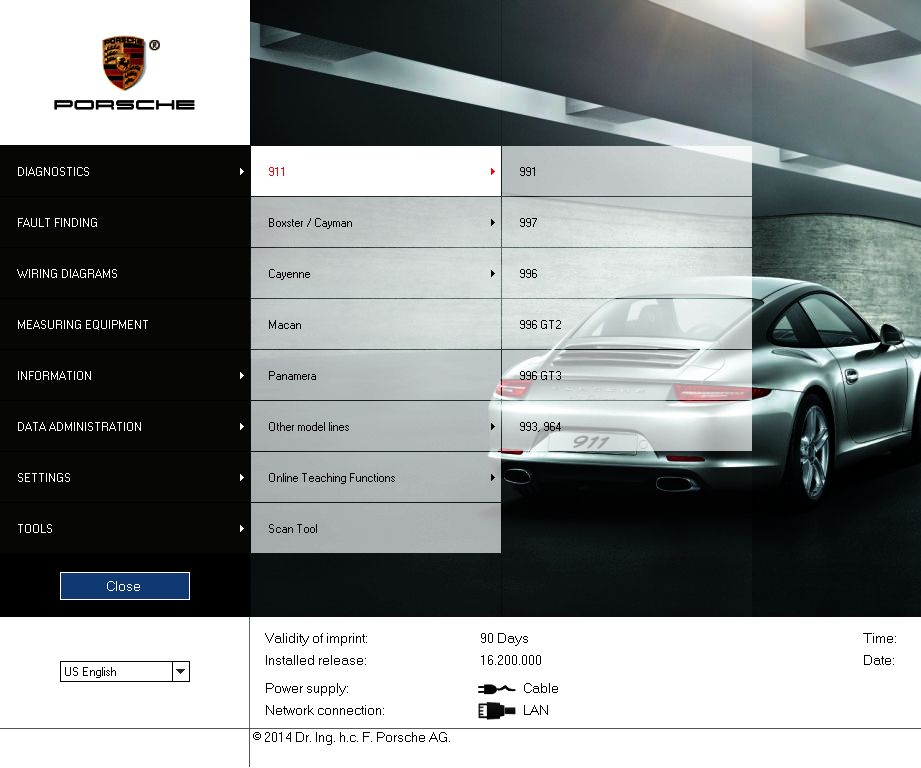Choose Boxster / Cayman model line
The height and width of the screenshot is (768, 921).
point(376,223)
